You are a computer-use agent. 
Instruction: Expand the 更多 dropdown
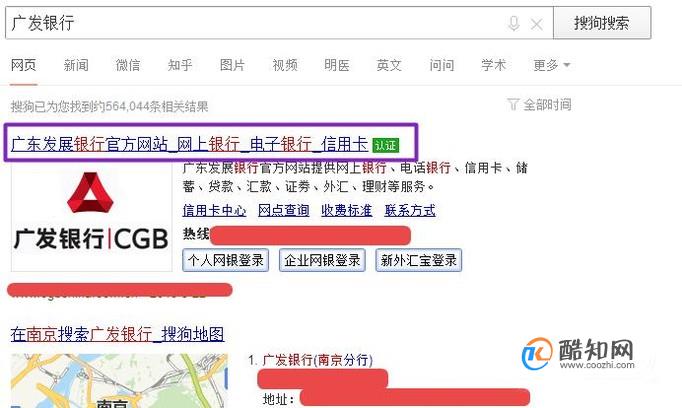552,65
